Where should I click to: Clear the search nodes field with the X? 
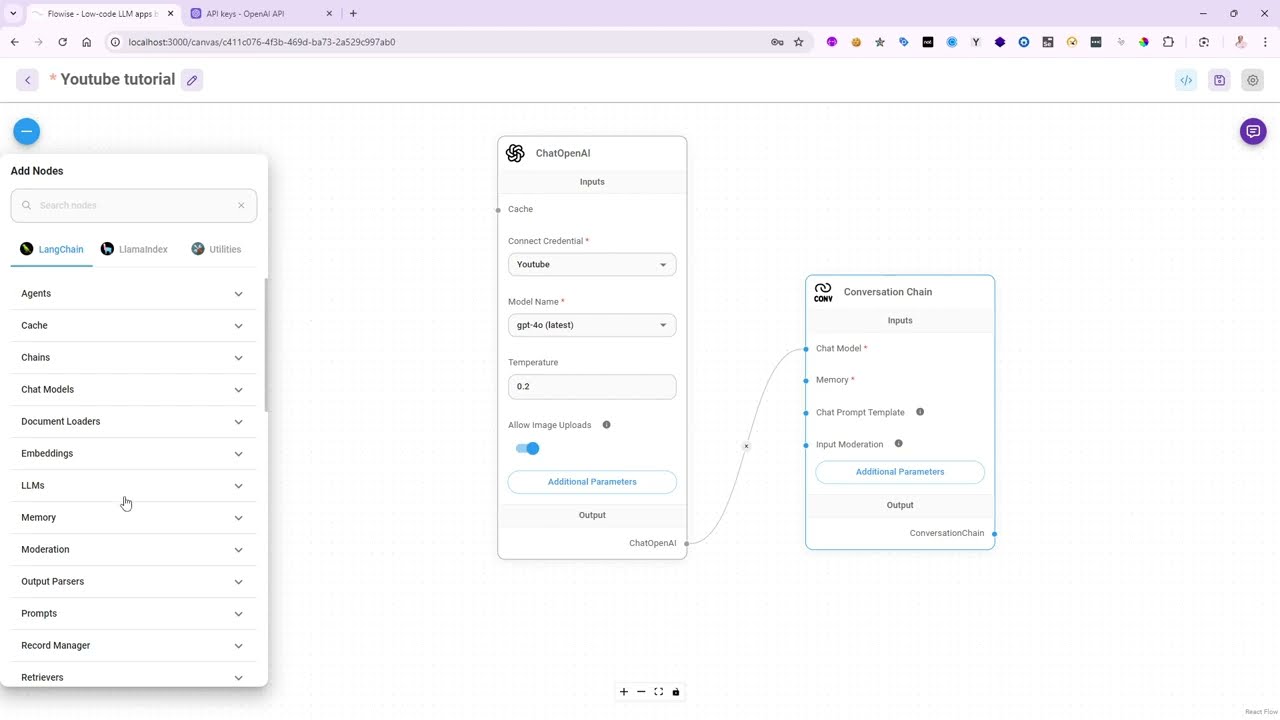(241, 205)
